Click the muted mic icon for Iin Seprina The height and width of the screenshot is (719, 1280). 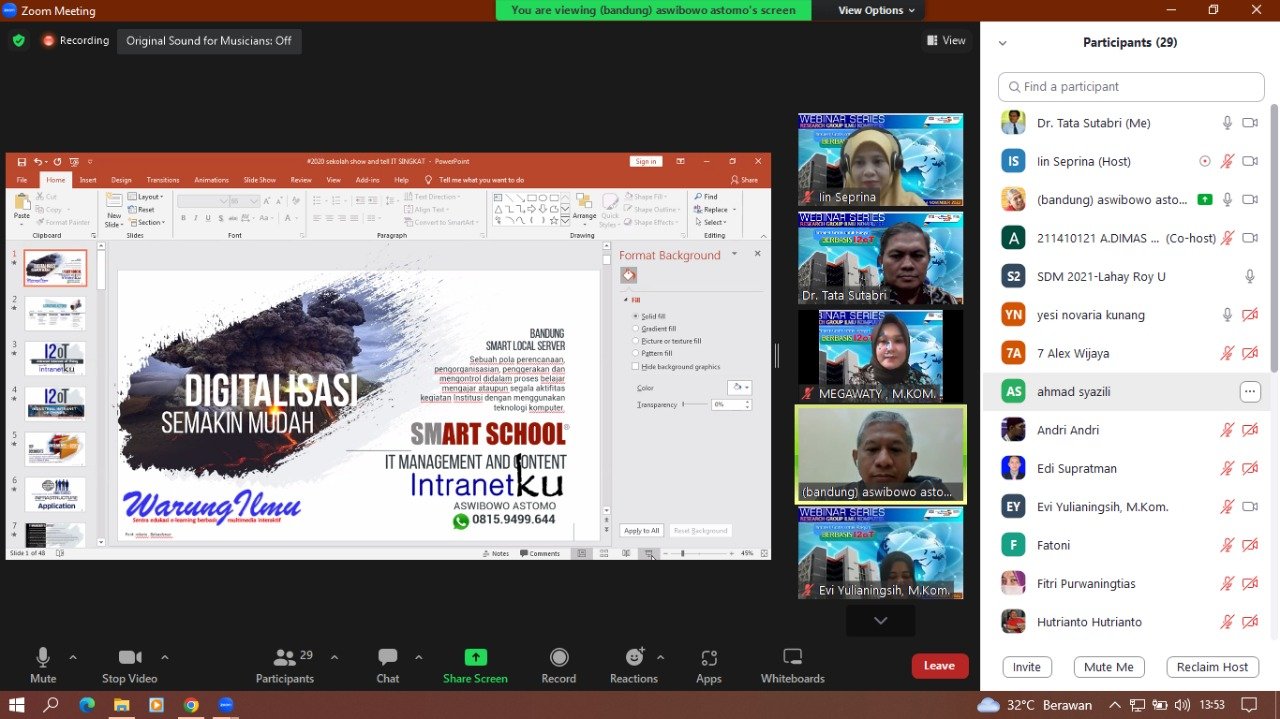(x=1227, y=161)
